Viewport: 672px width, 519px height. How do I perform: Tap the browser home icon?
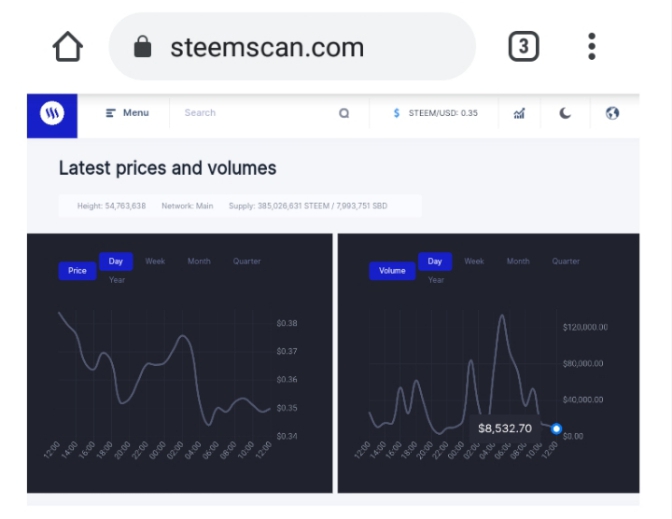tap(67, 47)
